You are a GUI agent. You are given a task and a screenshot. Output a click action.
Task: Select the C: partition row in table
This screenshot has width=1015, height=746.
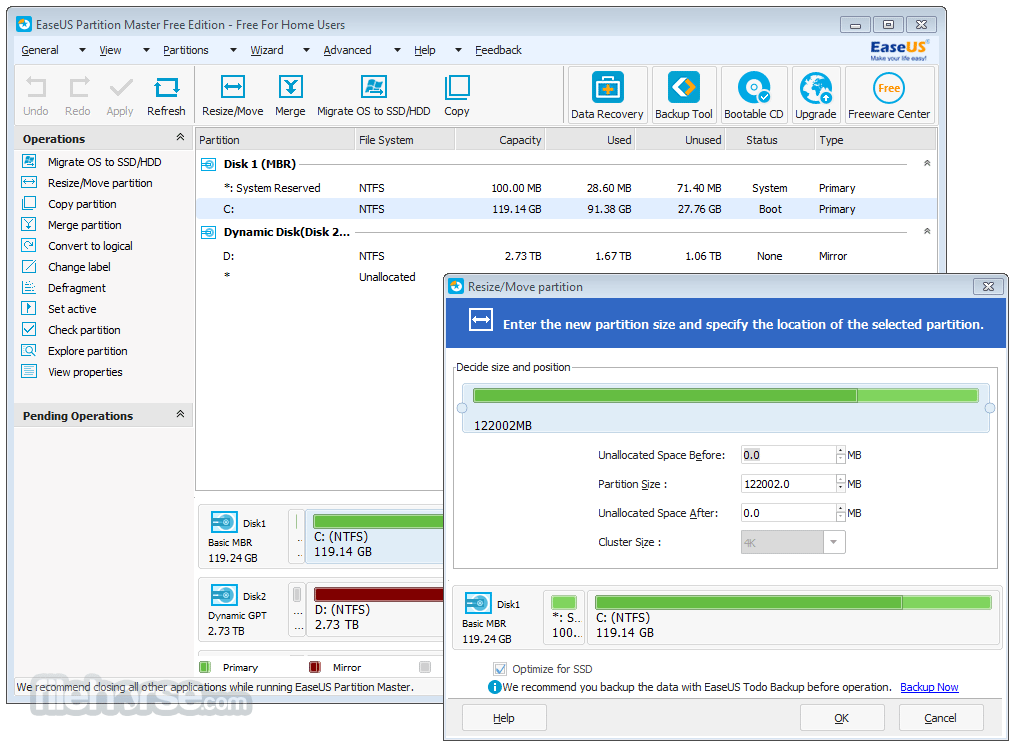(566, 209)
